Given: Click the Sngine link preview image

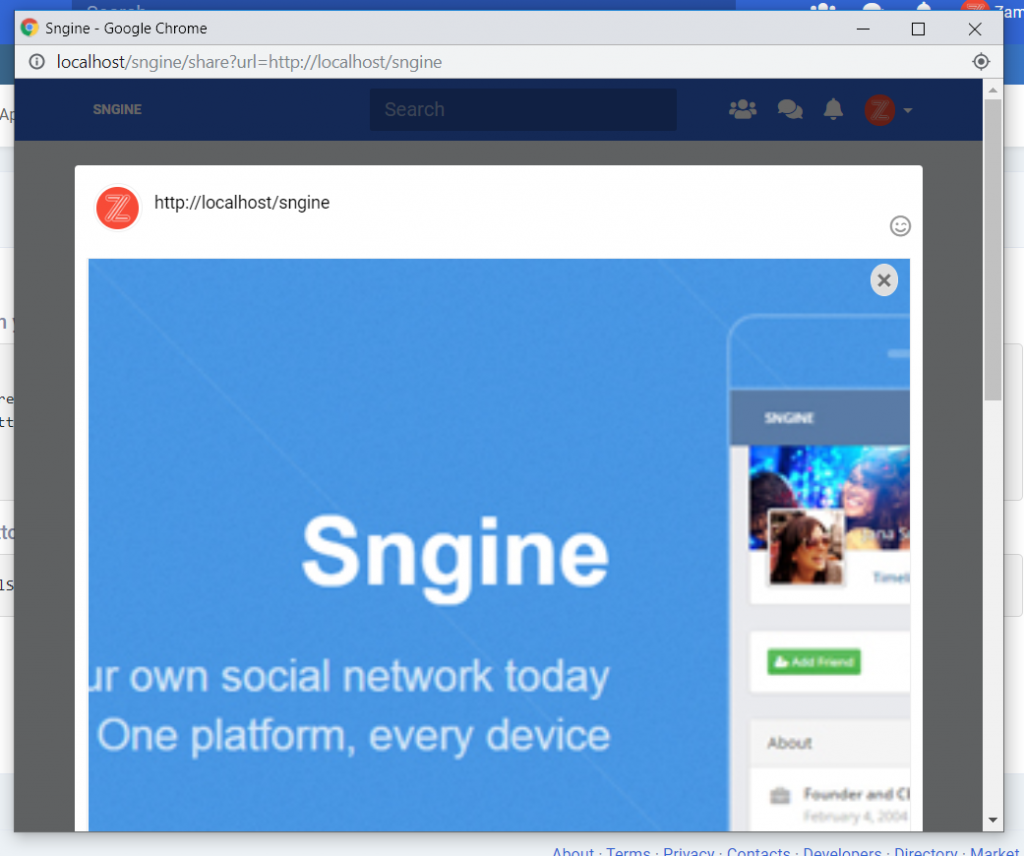Looking at the screenshot, I should 499,545.
